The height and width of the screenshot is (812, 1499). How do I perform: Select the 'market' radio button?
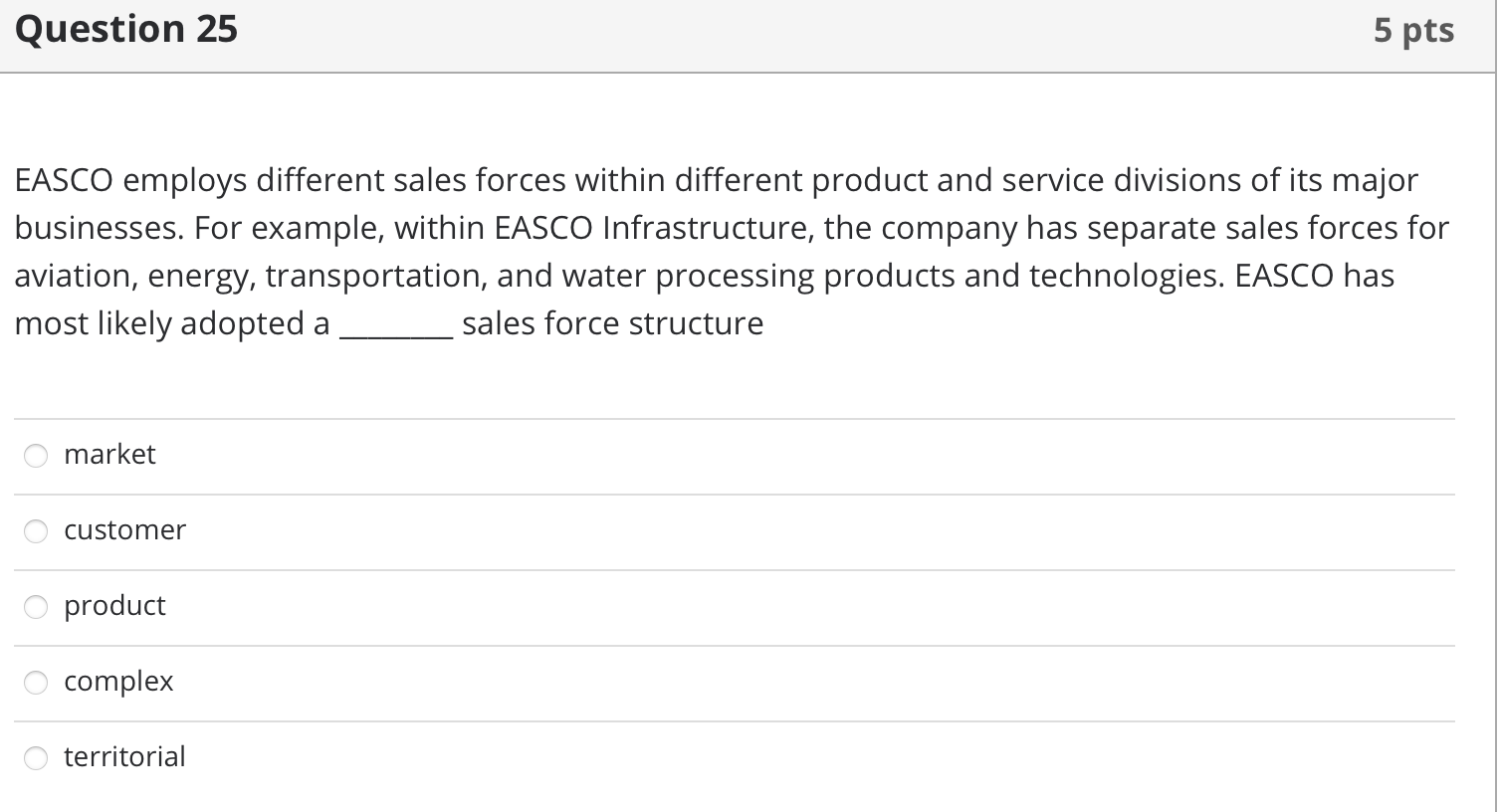[x=36, y=456]
